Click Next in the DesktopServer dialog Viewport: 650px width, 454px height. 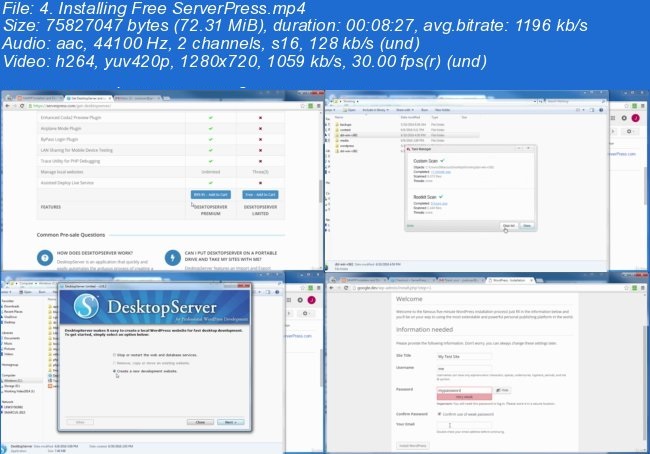click(x=230, y=422)
